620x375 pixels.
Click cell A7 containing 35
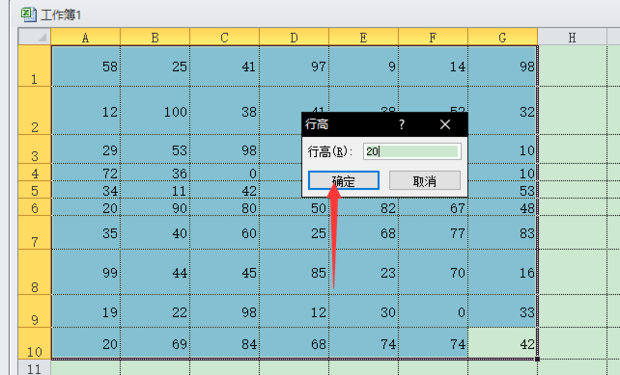(86, 233)
